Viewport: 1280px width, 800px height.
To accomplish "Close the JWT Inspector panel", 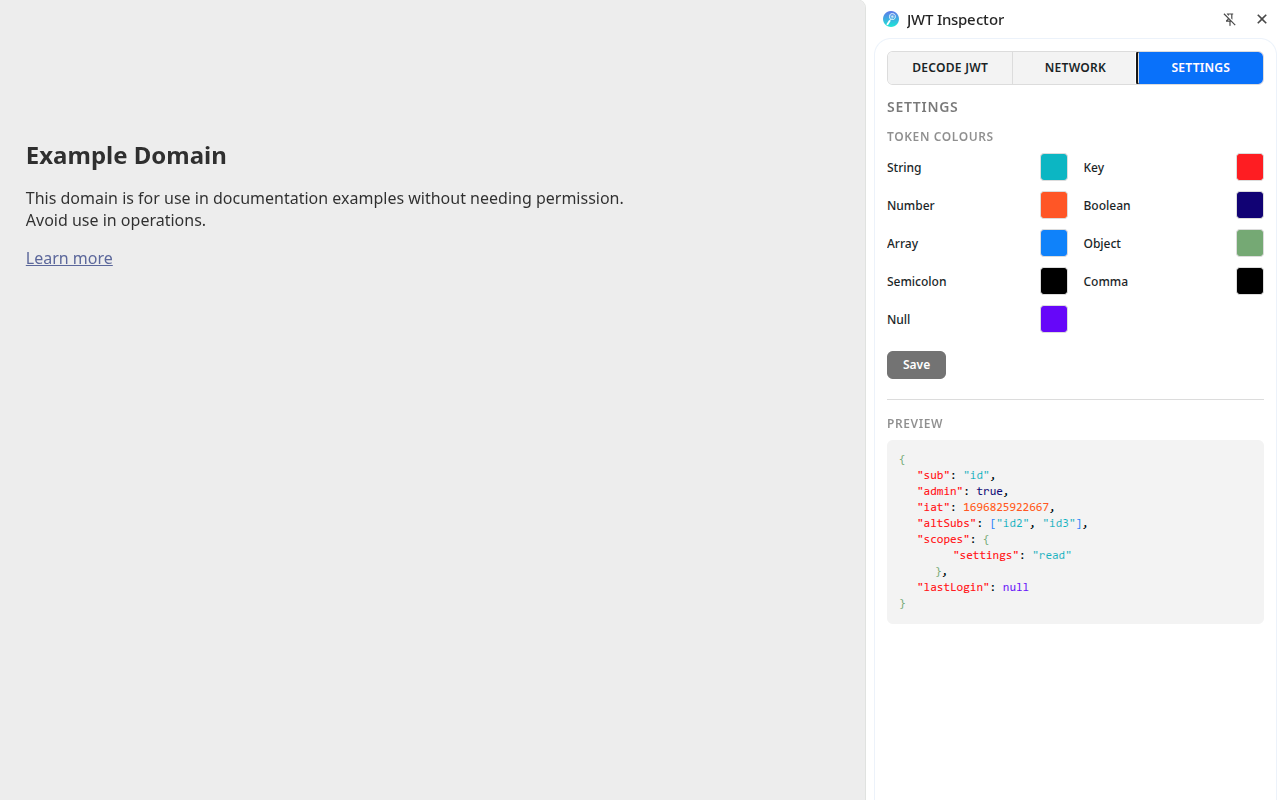I will click(x=1262, y=19).
